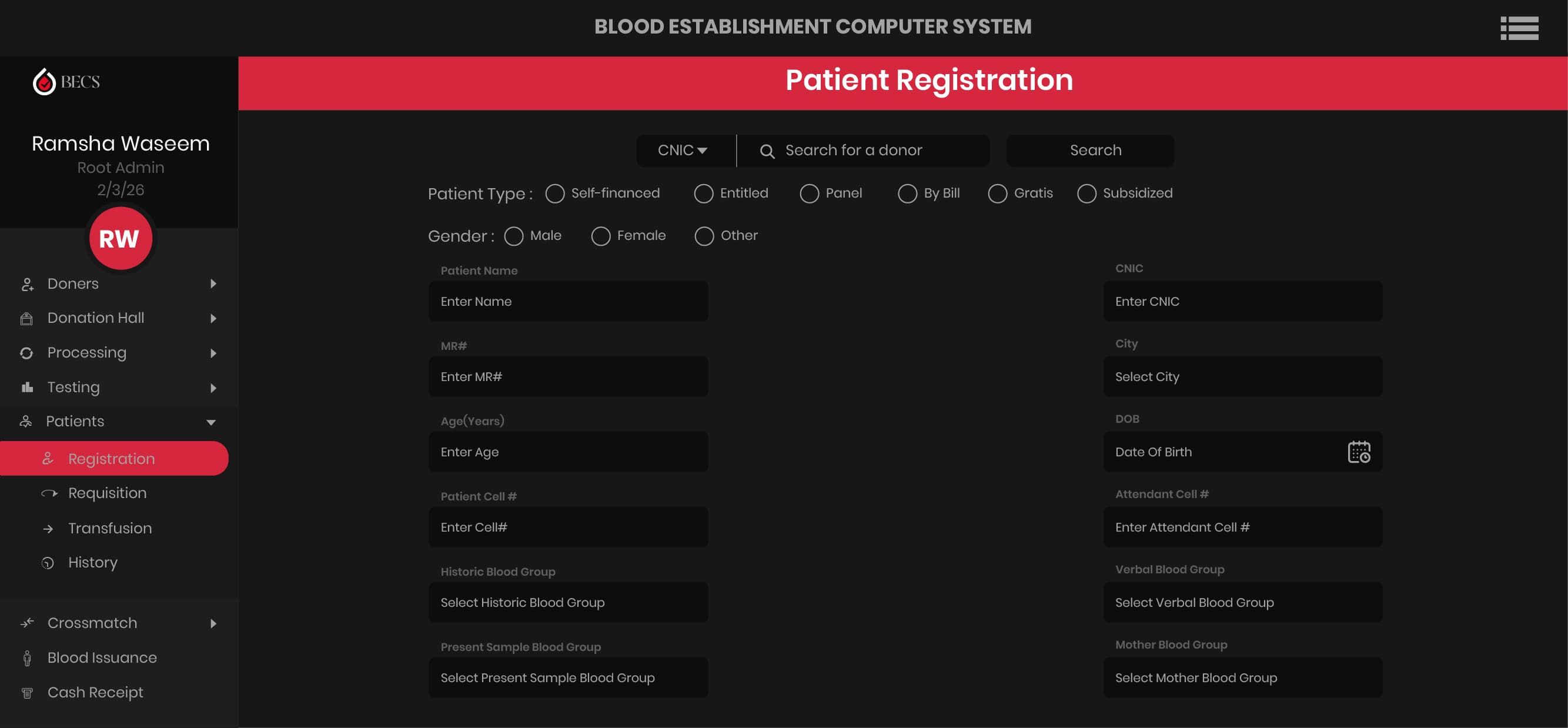
Task: Click the RW user avatar circle
Action: pos(119,239)
